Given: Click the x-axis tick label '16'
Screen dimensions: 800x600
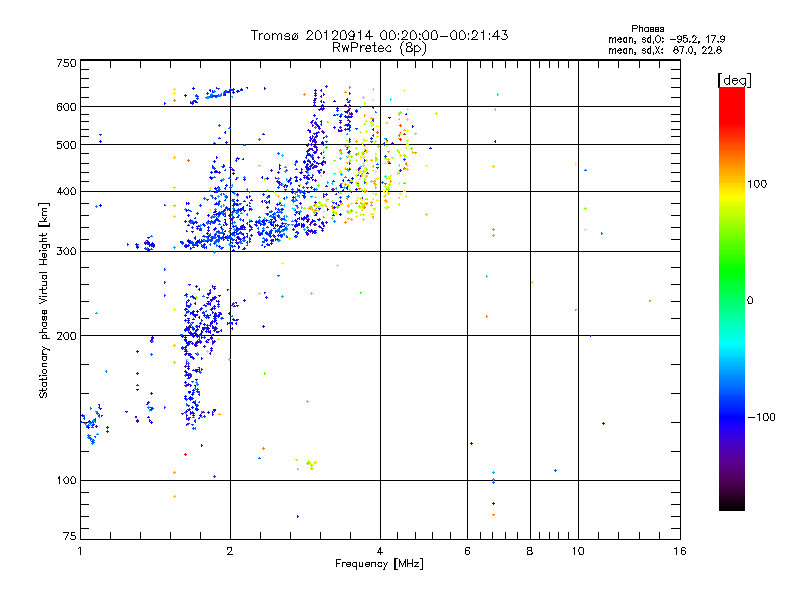Looking at the screenshot, I should pyautogui.click(x=680, y=551).
